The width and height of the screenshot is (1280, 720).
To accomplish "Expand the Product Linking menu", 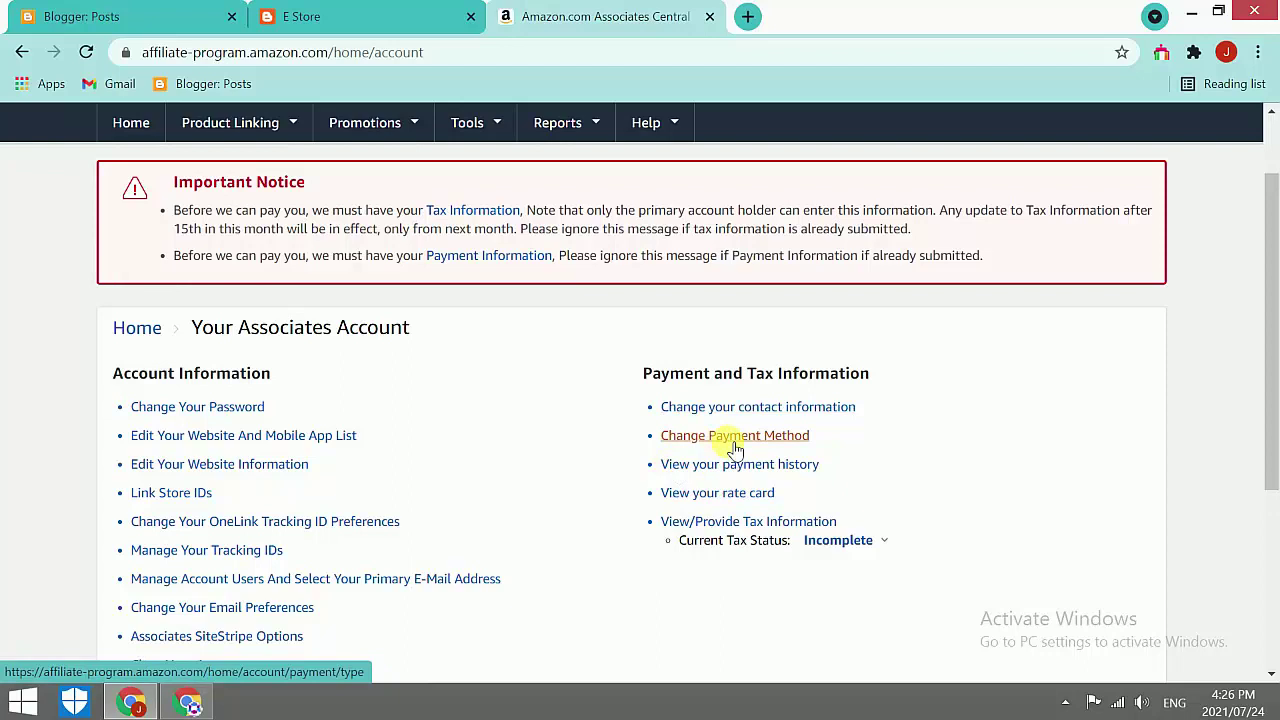I will (x=240, y=122).
